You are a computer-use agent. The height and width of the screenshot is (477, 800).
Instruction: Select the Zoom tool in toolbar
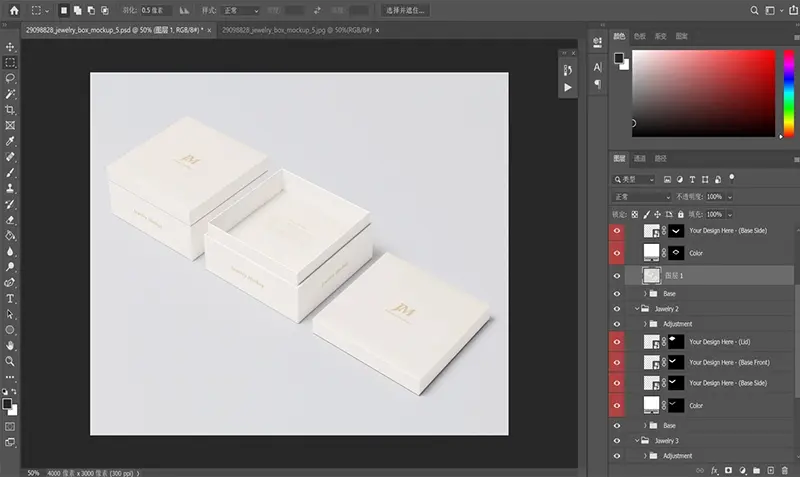10,361
